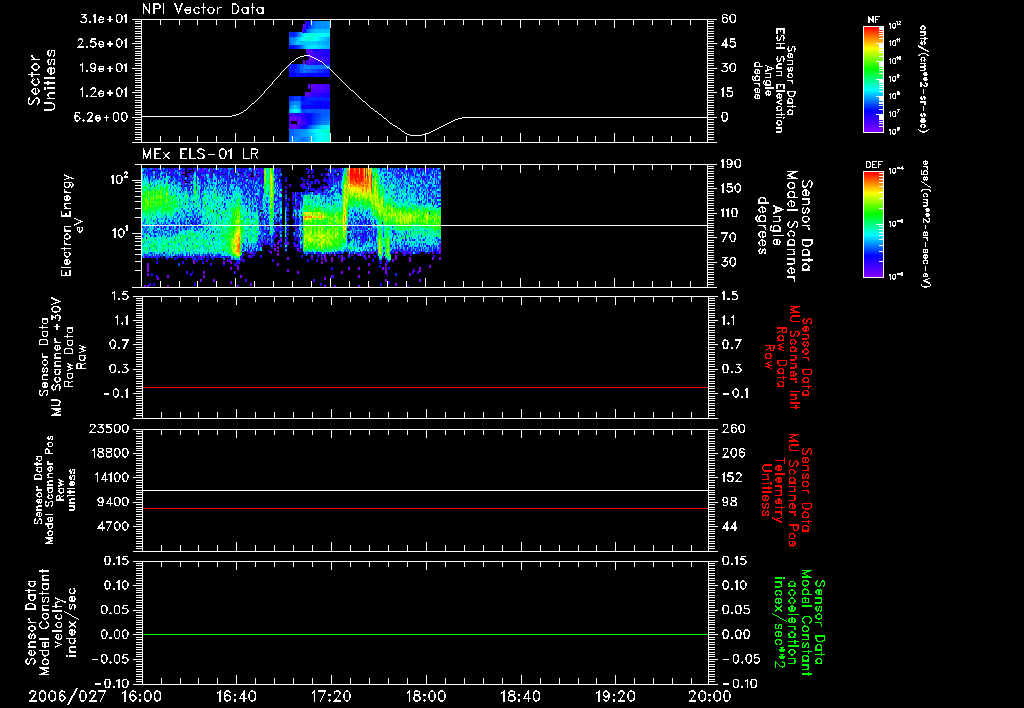
Task: Click the 'Model Scanner Pos Raw' axis title
Action: tap(54, 490)
